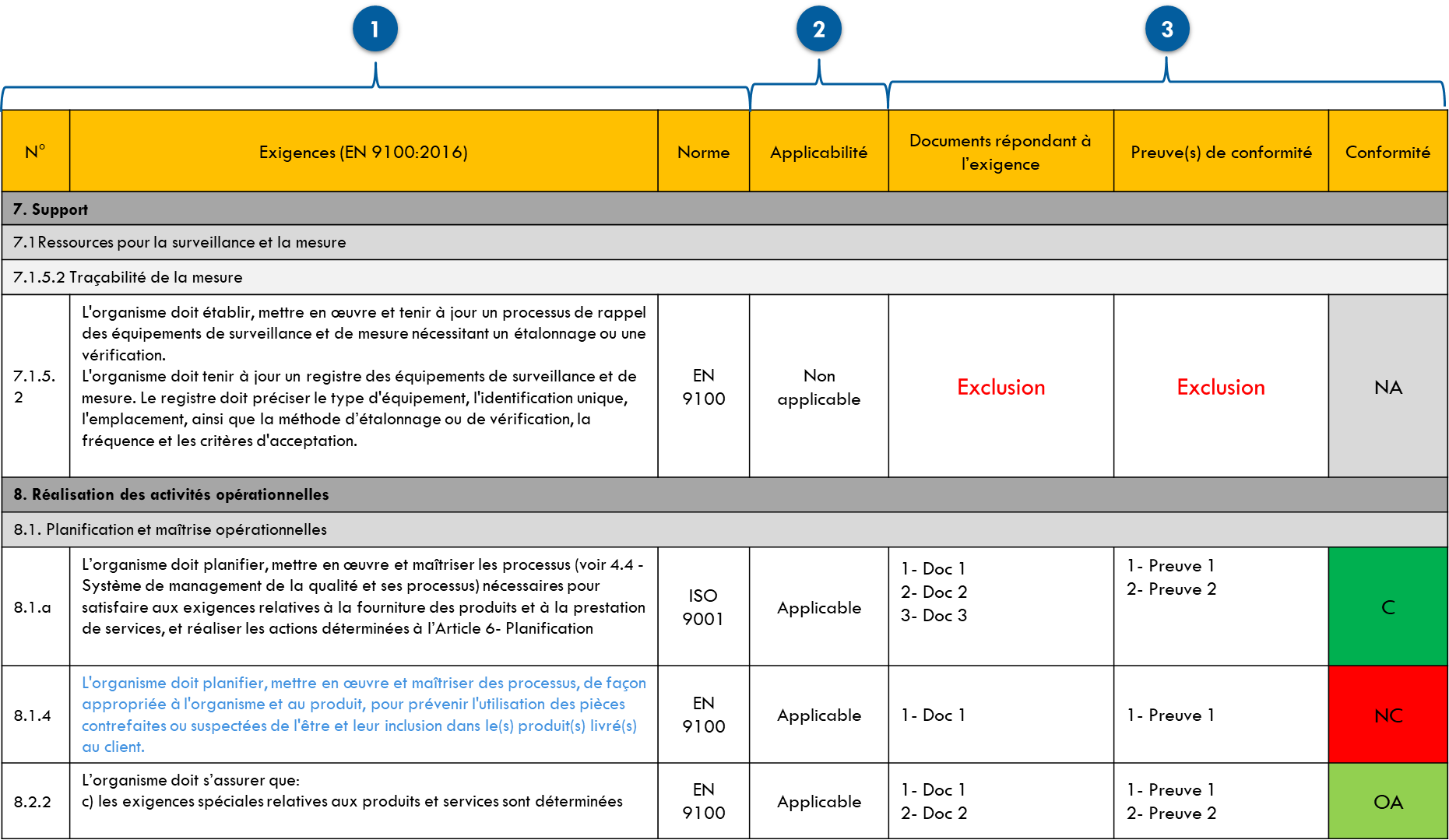This screenshot has height=840, width=1449.
Task: Click '2- Preuve 2' in the 8.1.a row
Action: tap(1171, 589)
